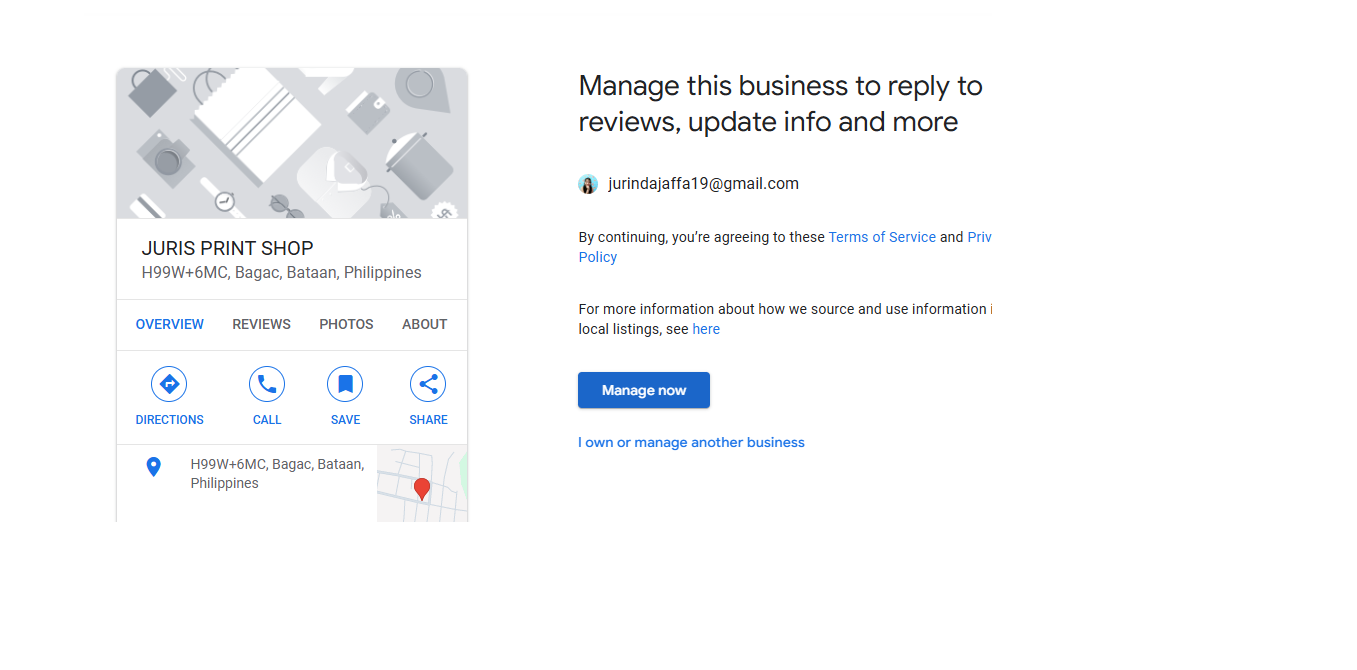This screenshot has height=670, width=1357.
Task: Click the Share icon
Action: coord(428,384)
